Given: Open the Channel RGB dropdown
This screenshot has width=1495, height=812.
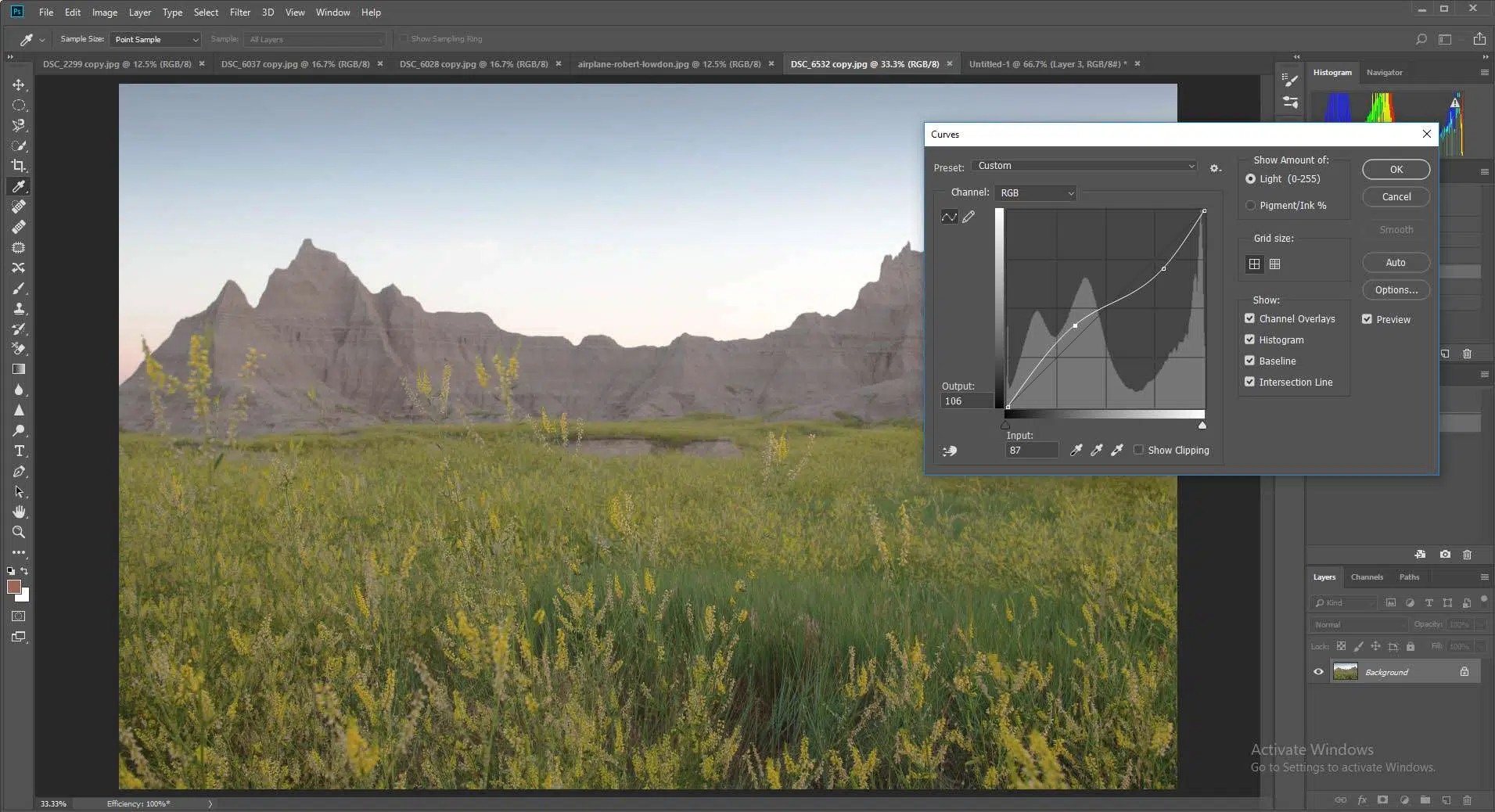Looking at the screenshot, I should click(x=1036, y=193).
